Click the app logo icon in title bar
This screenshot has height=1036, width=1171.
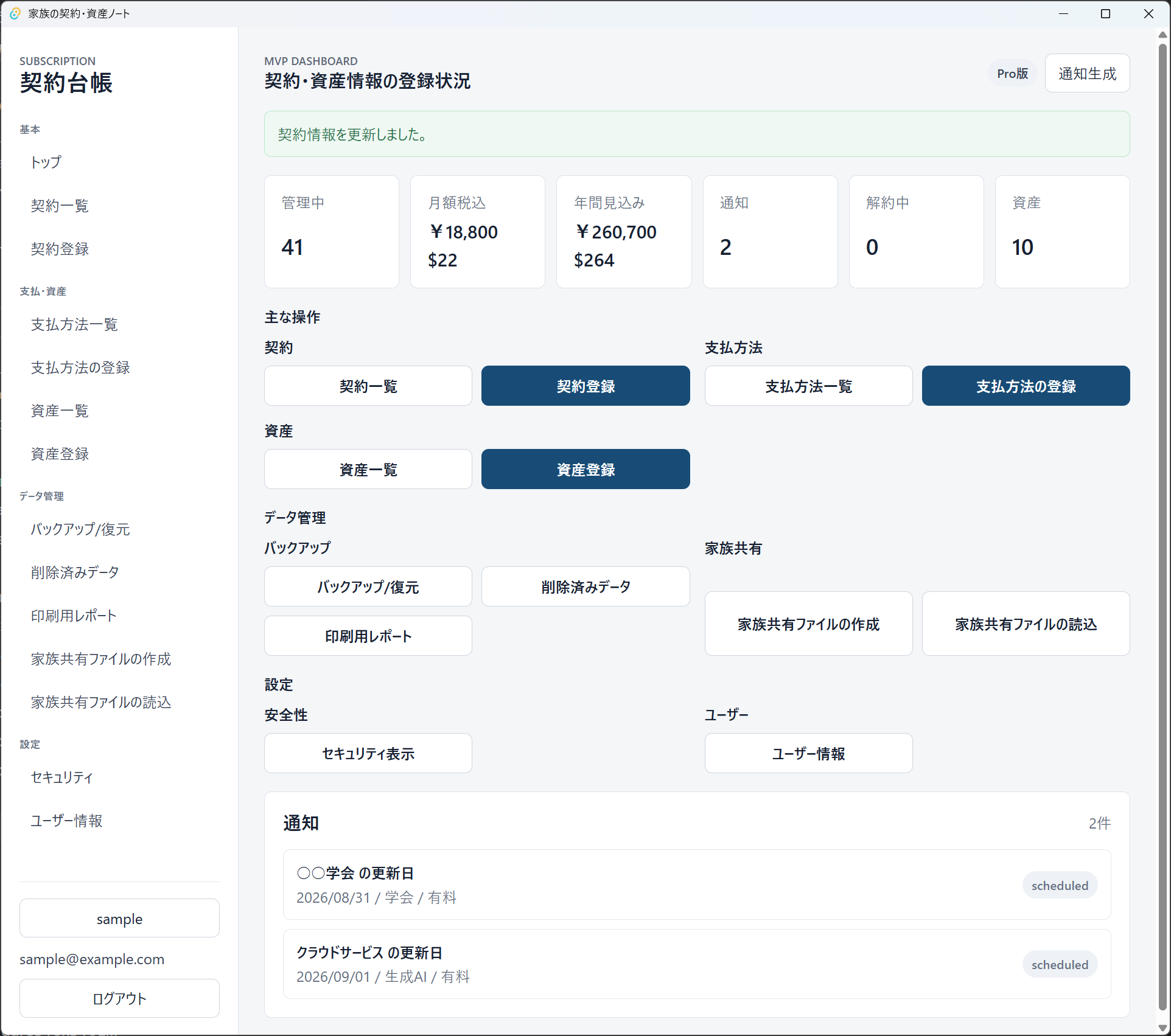[15, 13]
